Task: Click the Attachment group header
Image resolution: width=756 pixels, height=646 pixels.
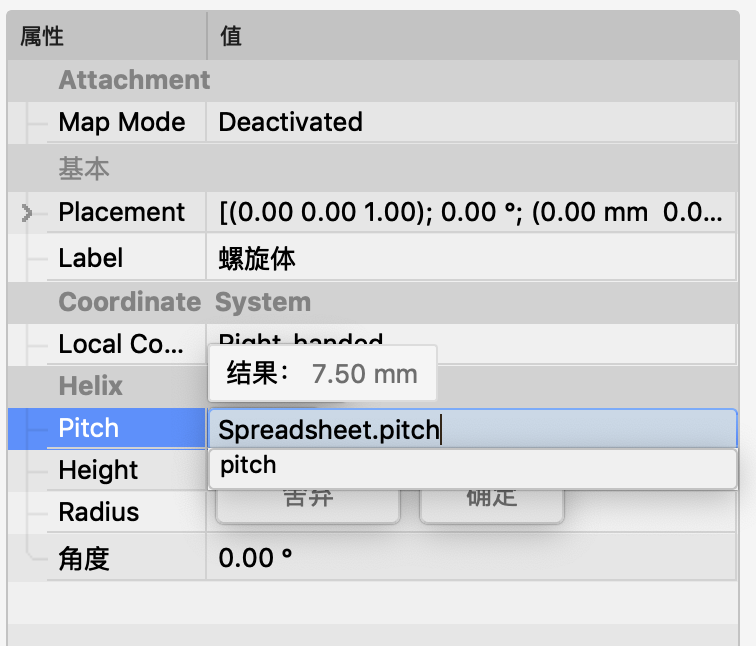Action: (134, 79)
